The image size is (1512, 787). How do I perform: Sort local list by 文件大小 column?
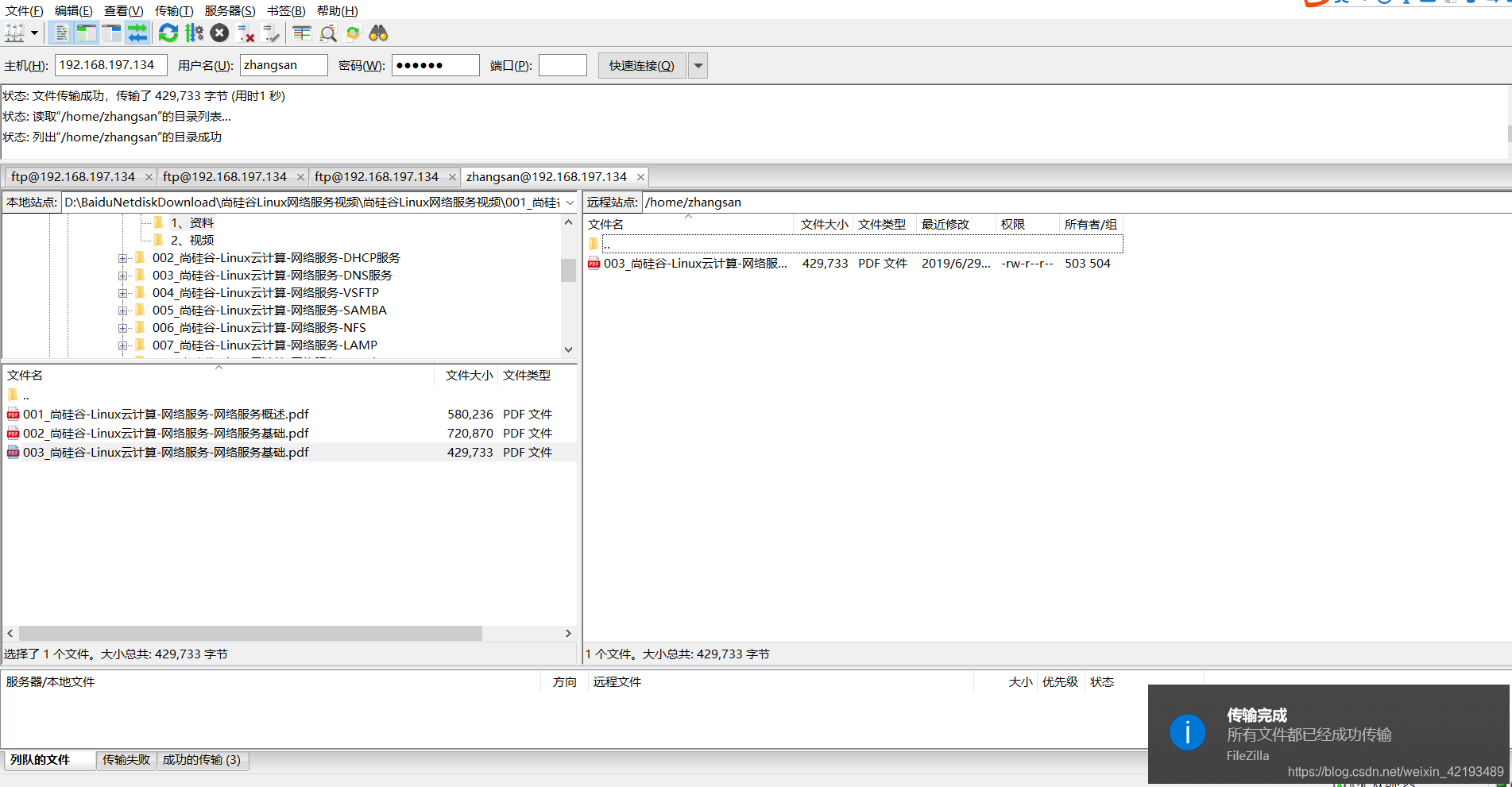[x=467, y=376]
